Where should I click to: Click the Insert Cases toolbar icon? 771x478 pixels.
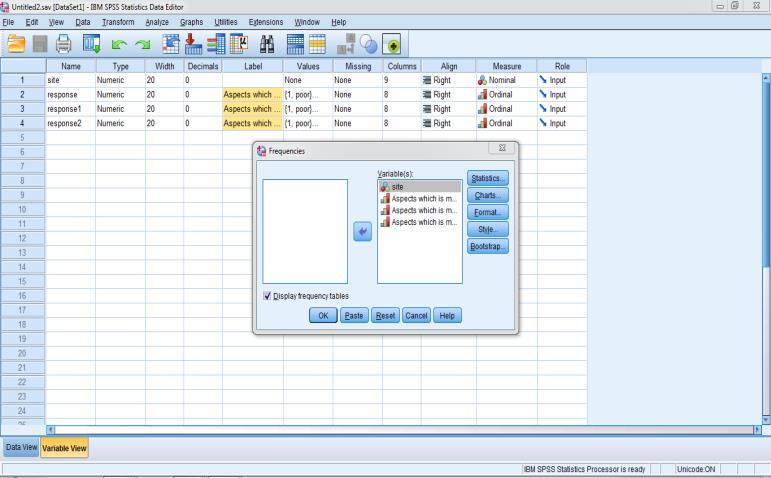tap(295, 44)
